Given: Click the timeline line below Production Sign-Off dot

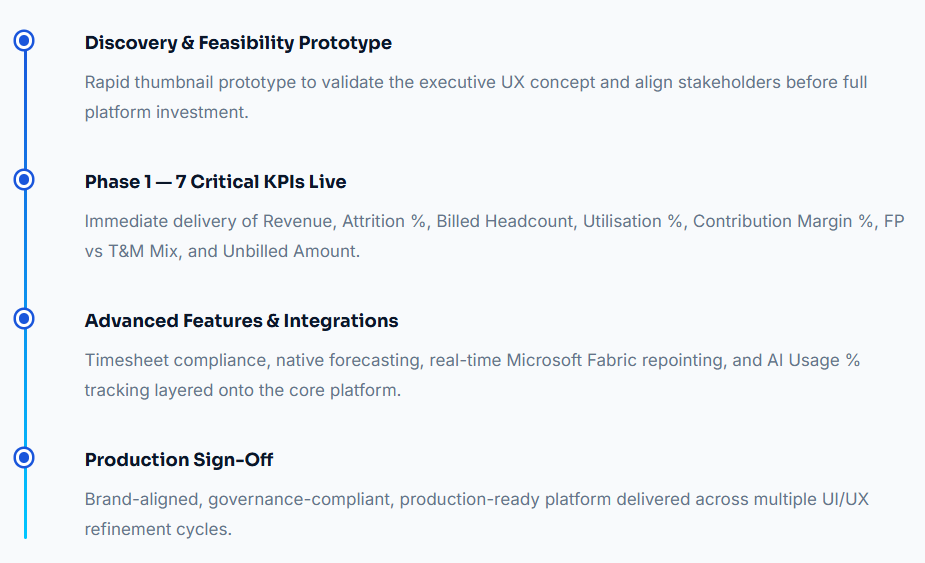Looking at the screenshot, I should (x=25, y=504).
